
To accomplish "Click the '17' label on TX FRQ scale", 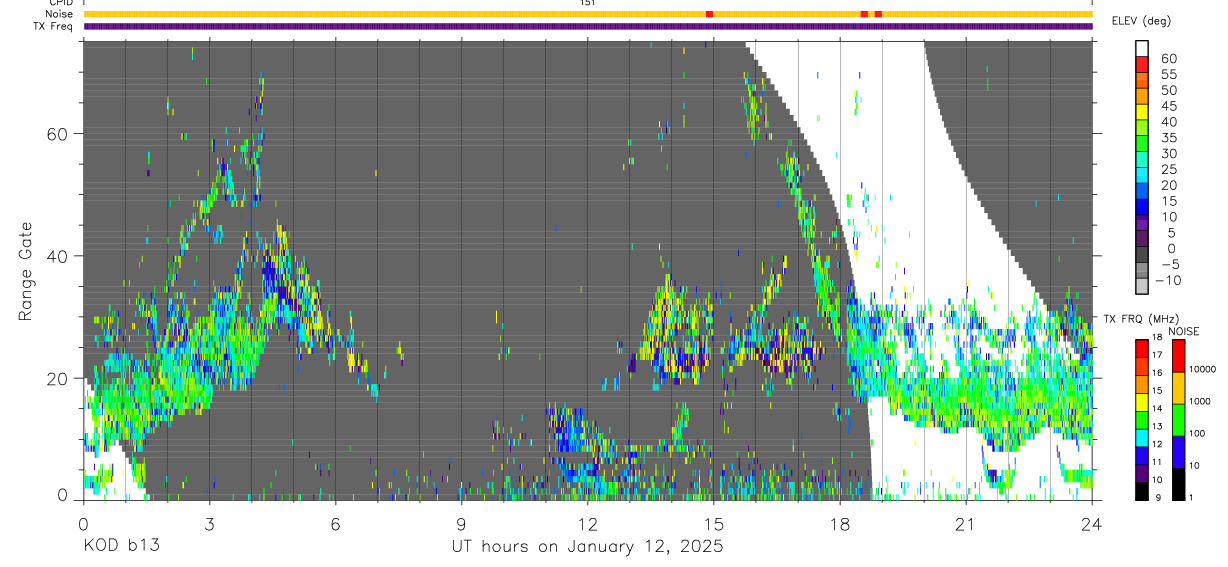I will 1157,354.
